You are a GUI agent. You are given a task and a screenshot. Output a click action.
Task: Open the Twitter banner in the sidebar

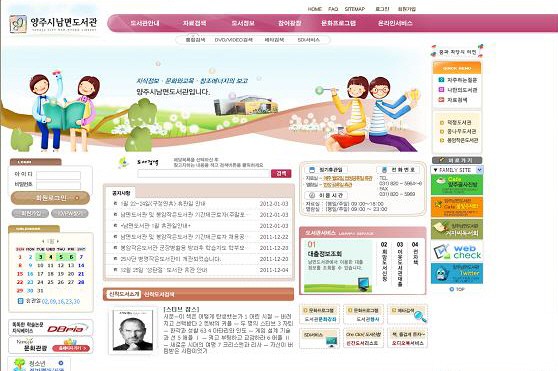457,273
